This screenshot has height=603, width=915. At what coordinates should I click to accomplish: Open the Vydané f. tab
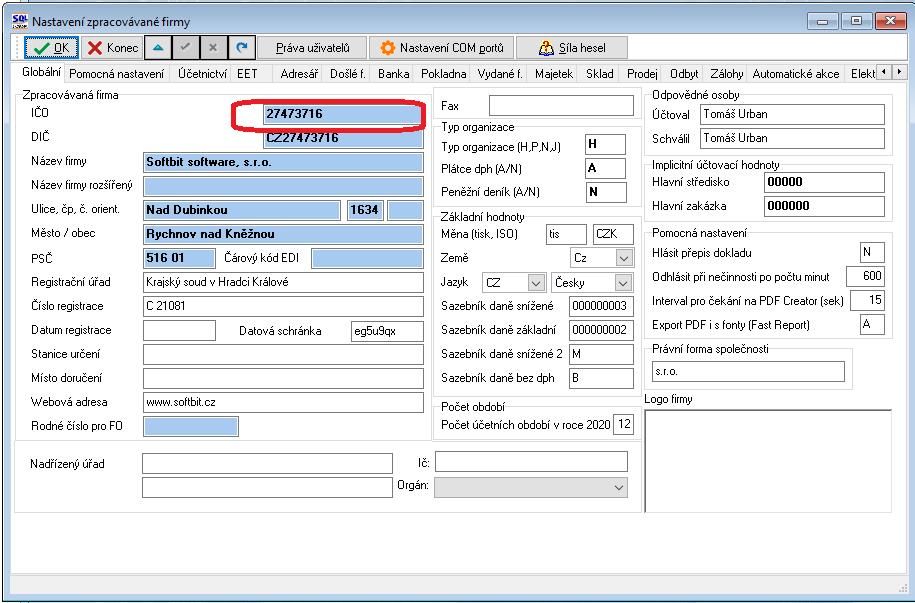[x=500, y=74]
